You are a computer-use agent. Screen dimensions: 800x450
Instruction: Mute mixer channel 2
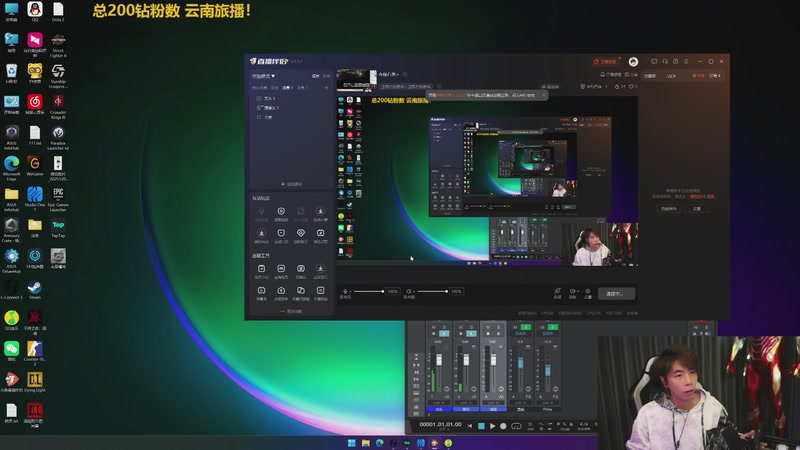461,327
